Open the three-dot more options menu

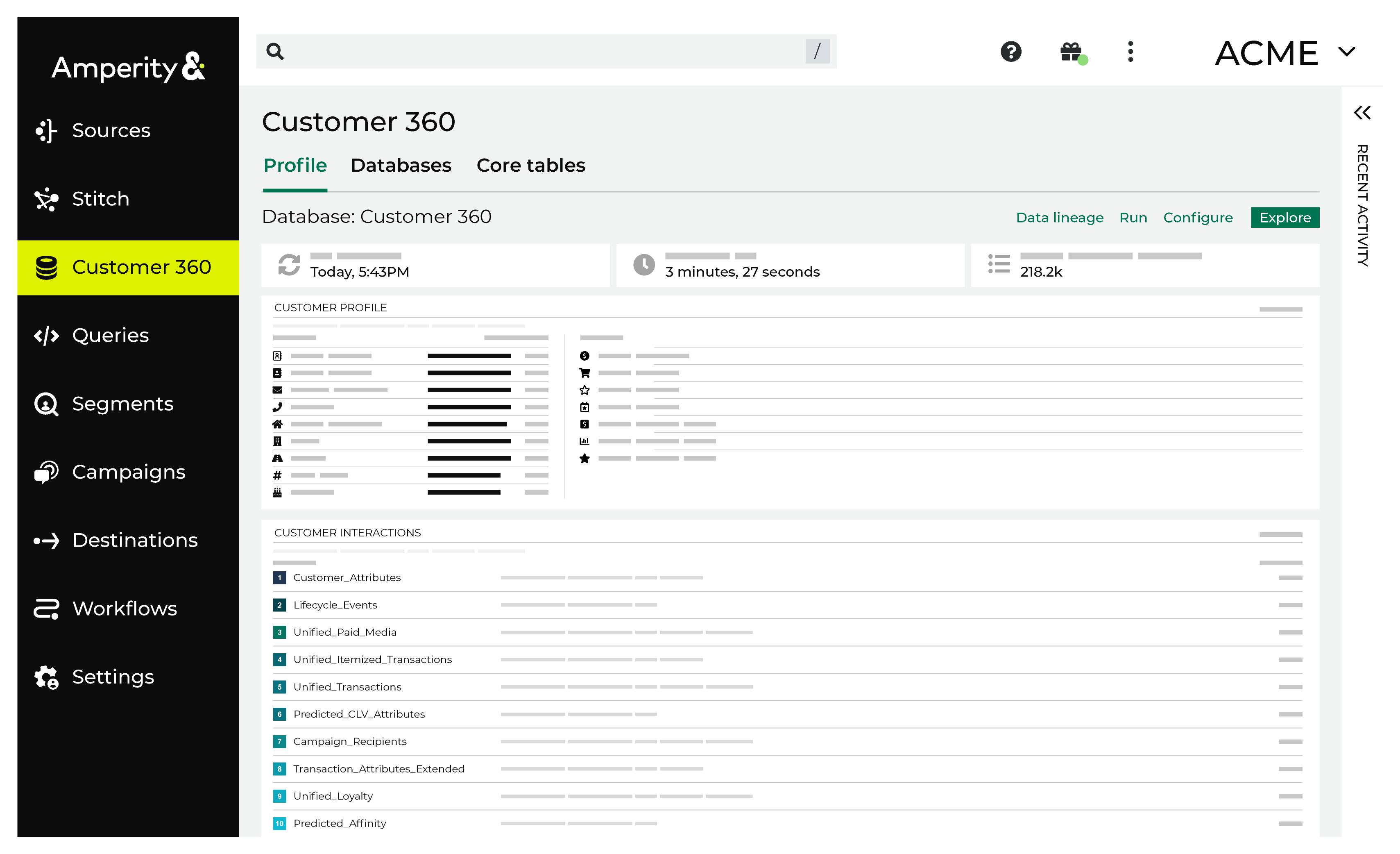(1130, 52)
